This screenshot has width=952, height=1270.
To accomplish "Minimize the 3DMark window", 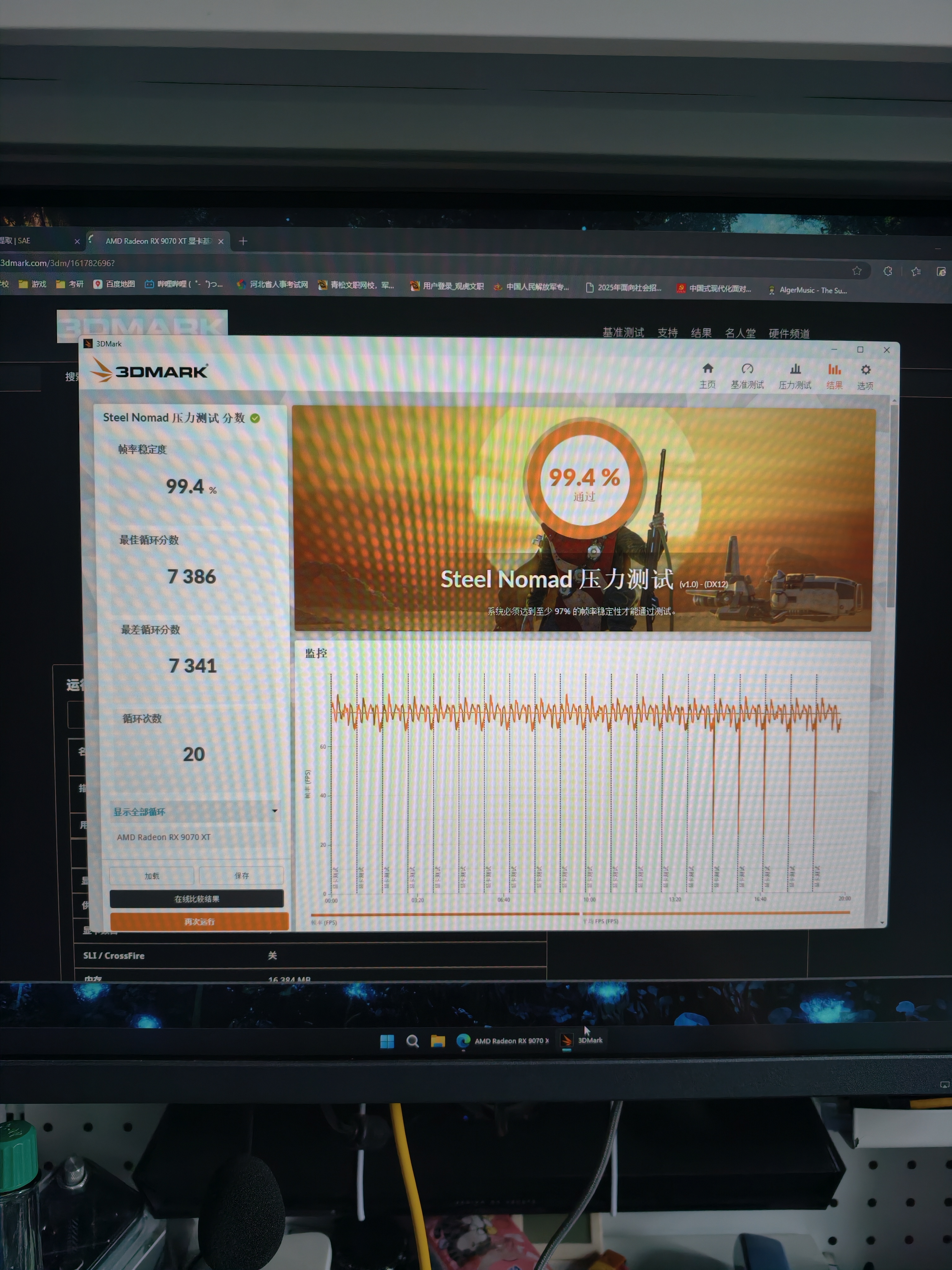I will pos(834,349).
